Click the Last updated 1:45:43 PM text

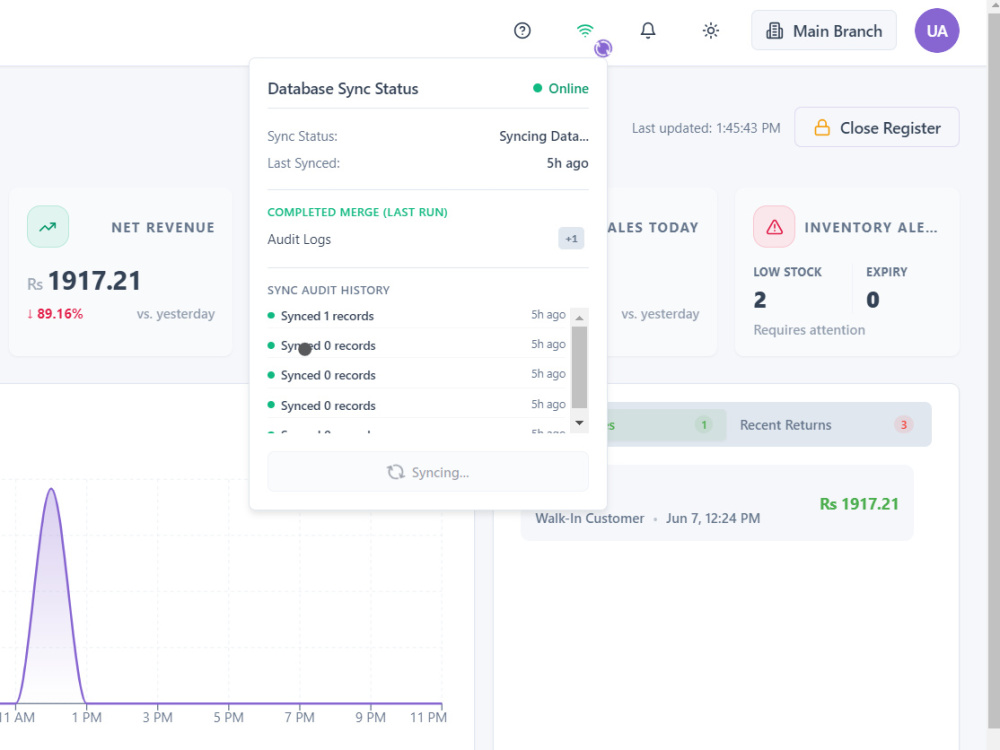(x=706, y=128)
